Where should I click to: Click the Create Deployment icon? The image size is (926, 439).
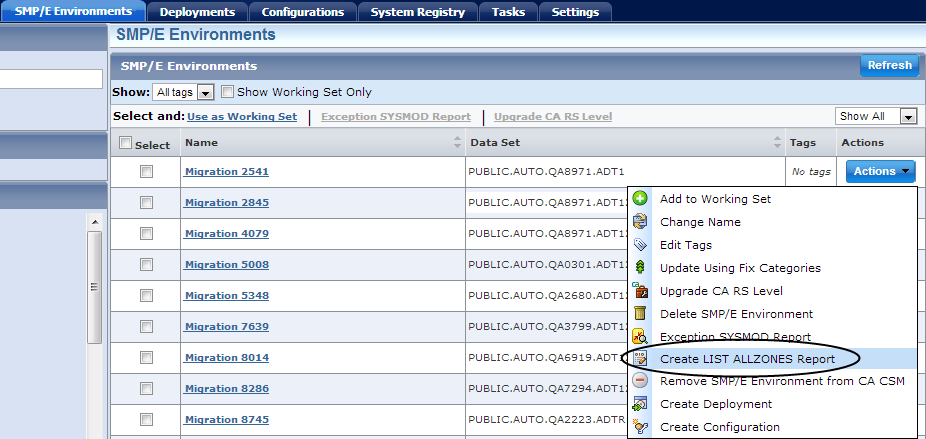point(640,404)
